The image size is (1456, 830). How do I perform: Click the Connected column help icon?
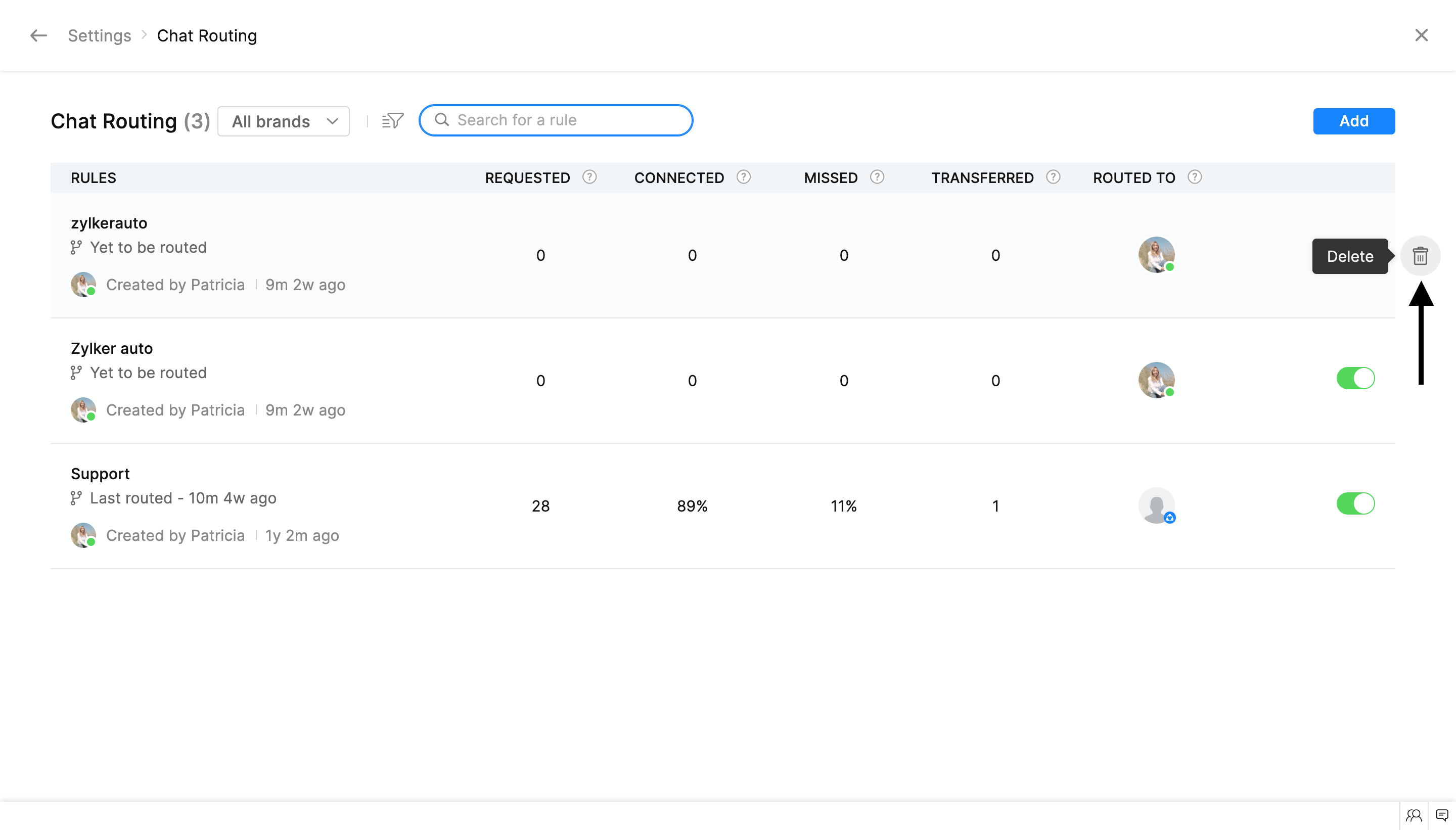pyautogui.click(x=743, y=177)
